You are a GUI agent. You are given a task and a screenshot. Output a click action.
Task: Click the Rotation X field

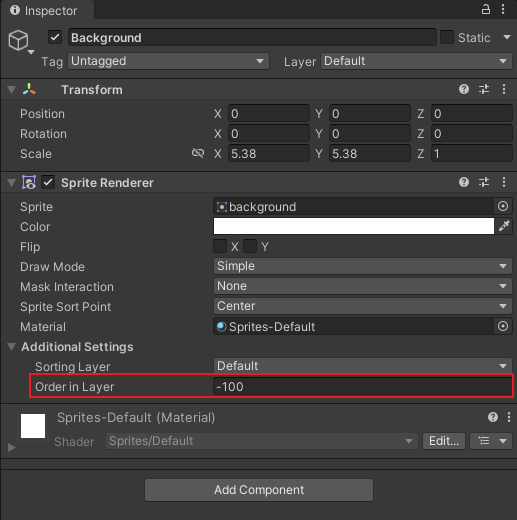269,134
